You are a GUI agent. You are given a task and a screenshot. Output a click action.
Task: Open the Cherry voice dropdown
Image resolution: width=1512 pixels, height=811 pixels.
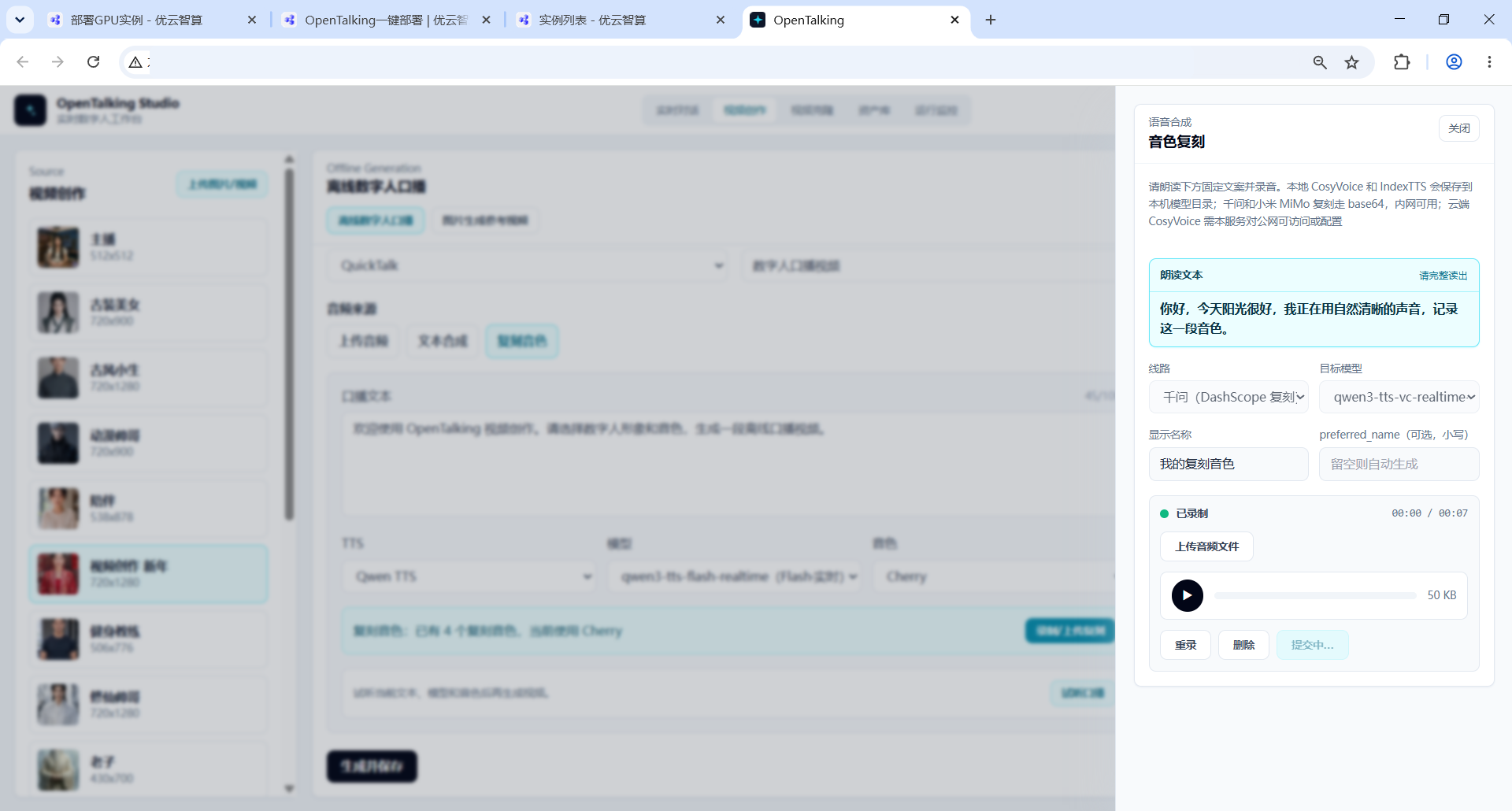[995, 576]
